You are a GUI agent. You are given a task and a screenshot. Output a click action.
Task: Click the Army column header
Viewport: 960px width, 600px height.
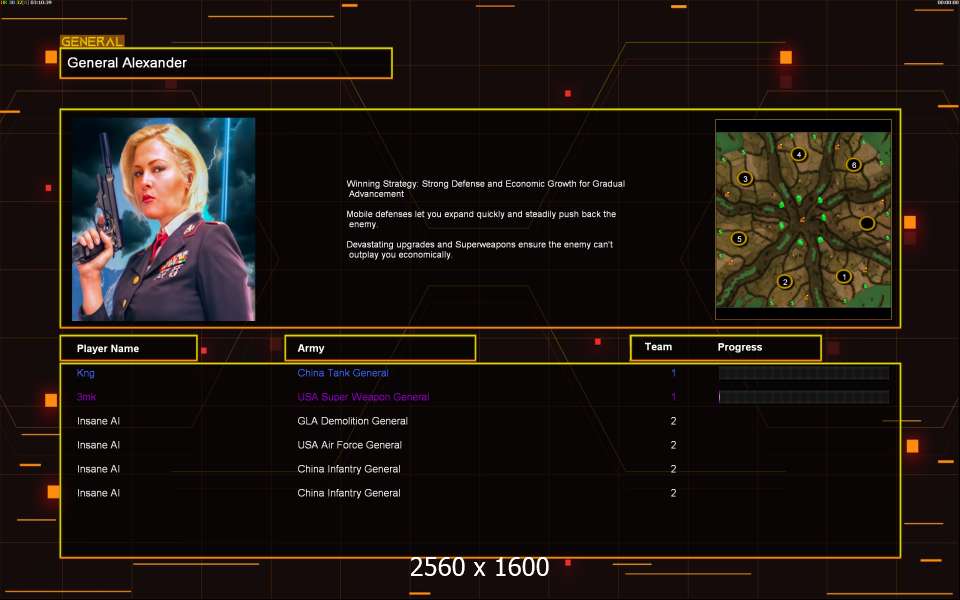380,348
